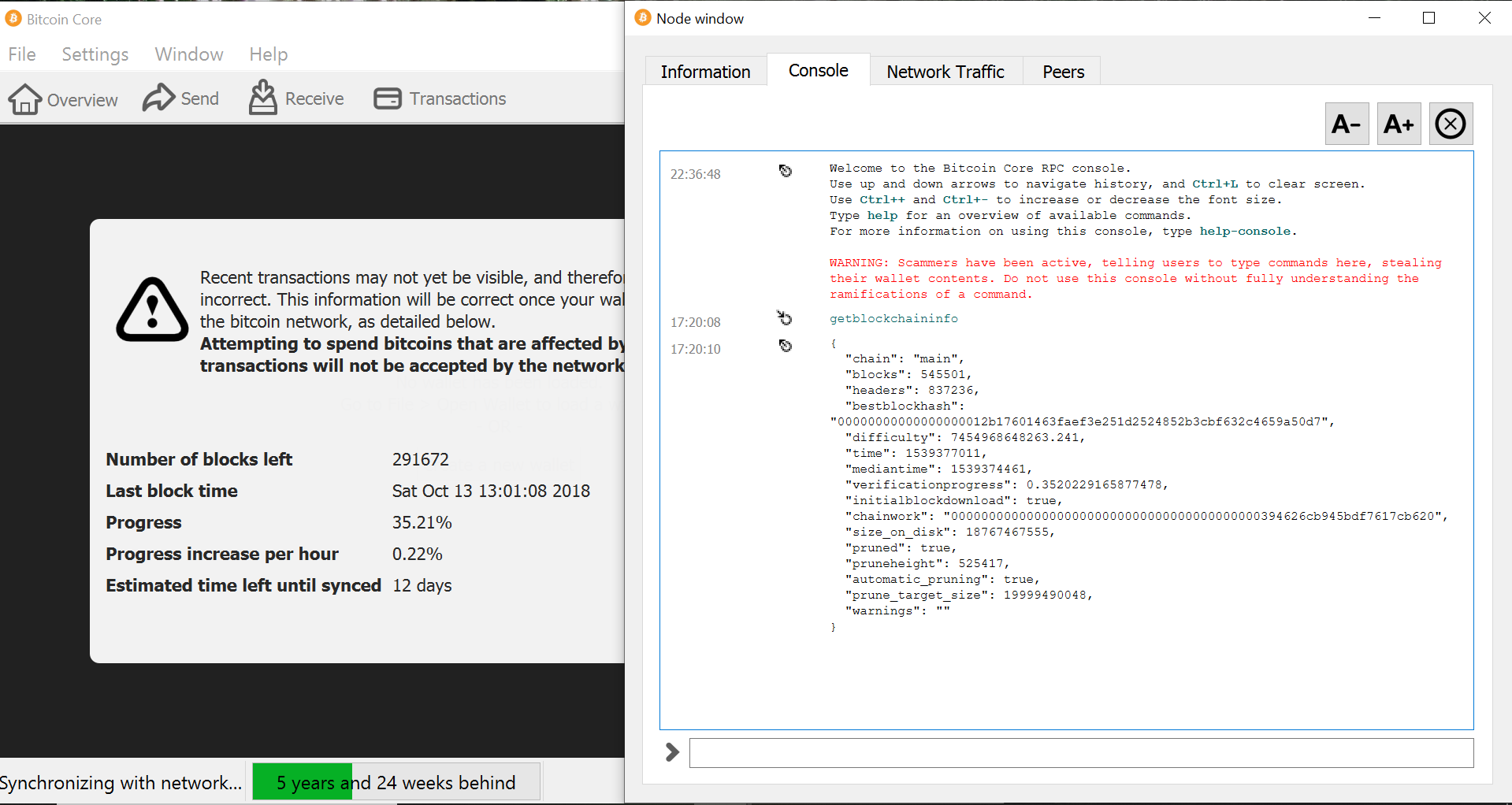Open the Settings menu

(95, 54)
